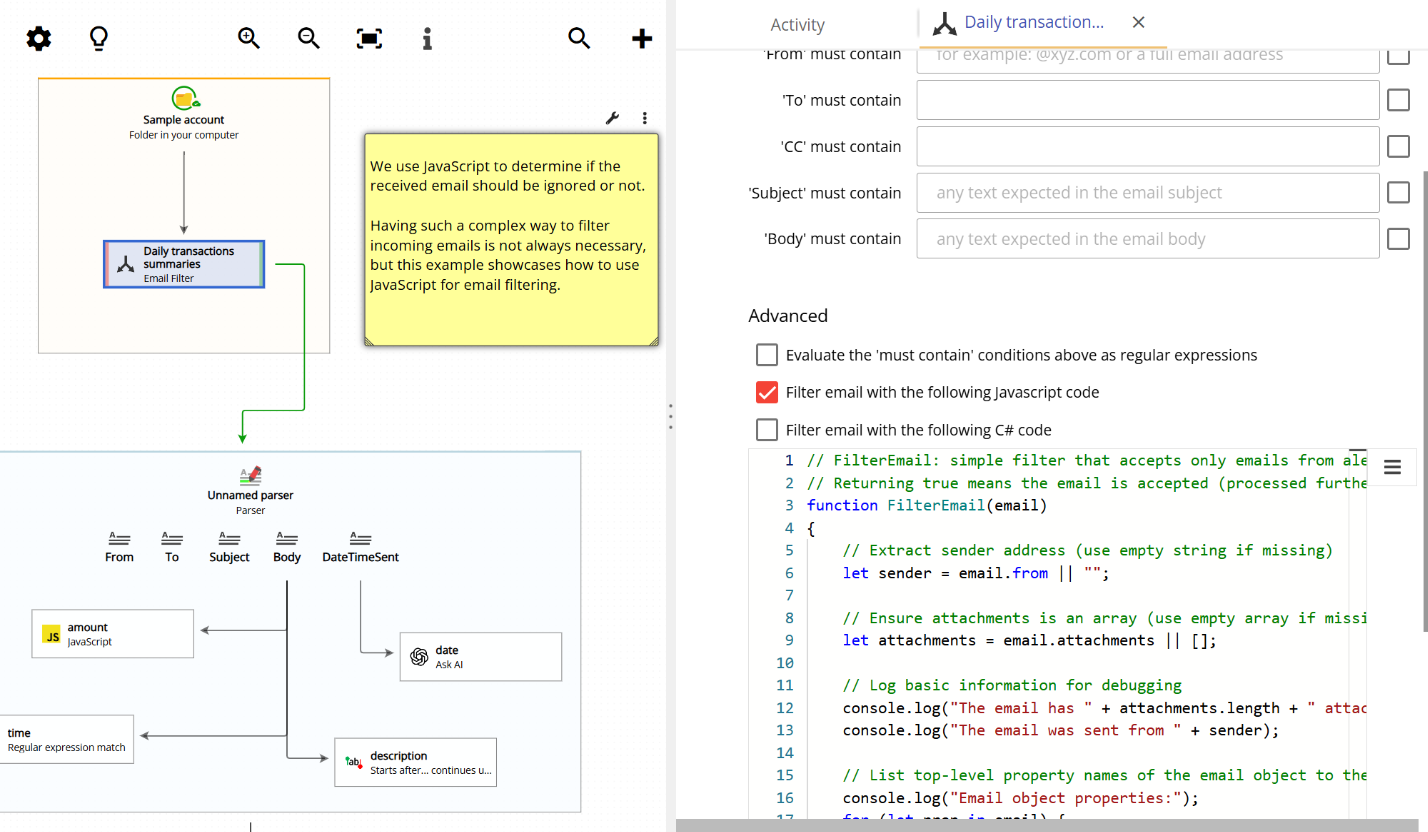This screenshot has width=1428, height=832.
Task: Open the settings gear icon
Action: [x=38, y=38]
